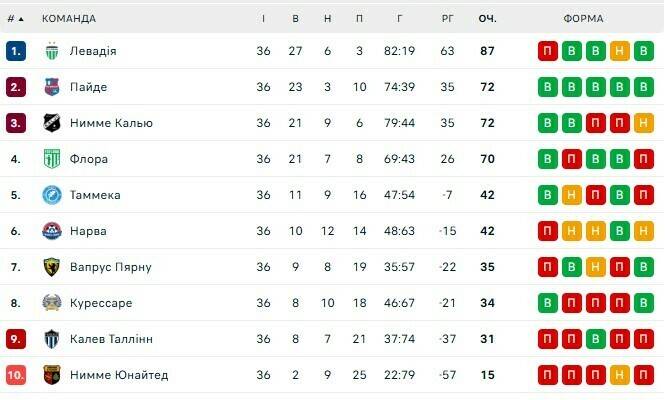Open the Левадія team link
The width and height of the screenshot is (665, 400).
[x=93, y=51]
